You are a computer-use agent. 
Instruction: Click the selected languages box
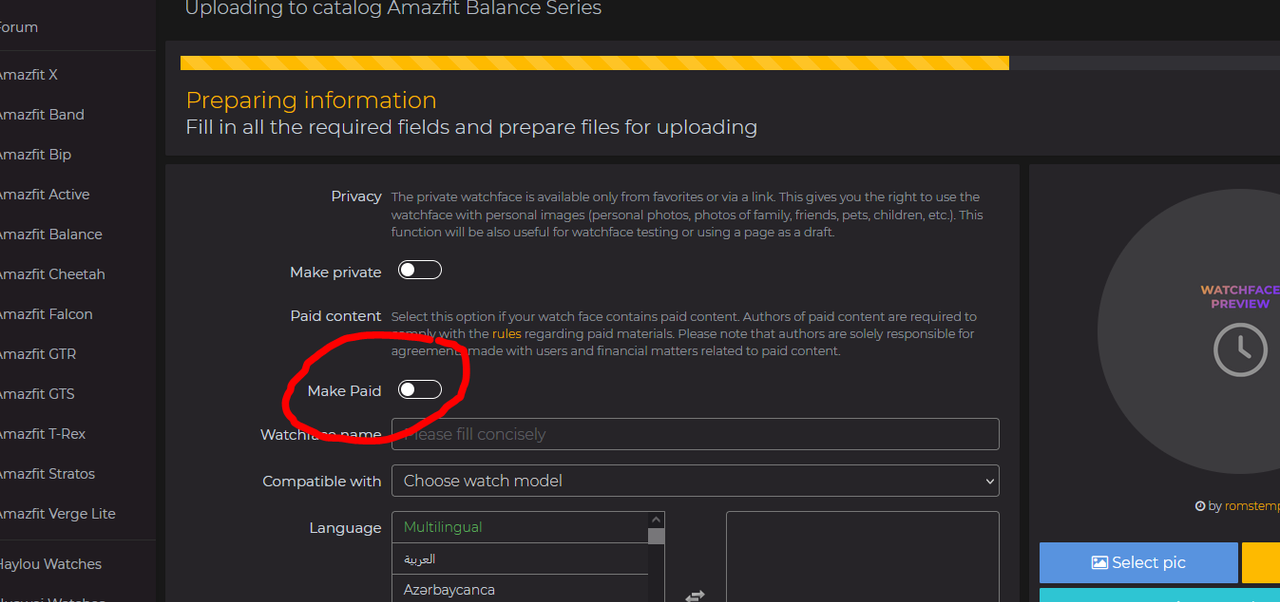pos(862,556)
